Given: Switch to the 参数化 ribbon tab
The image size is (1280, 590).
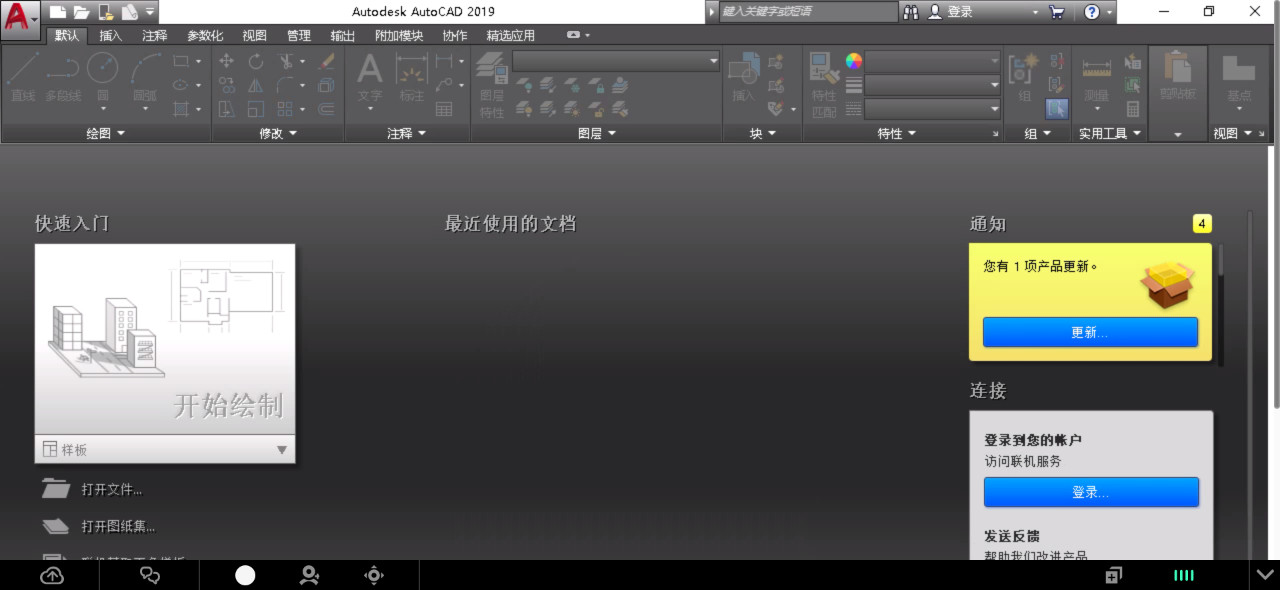Looking at the screenshot, I should click(x=205, y=35).
